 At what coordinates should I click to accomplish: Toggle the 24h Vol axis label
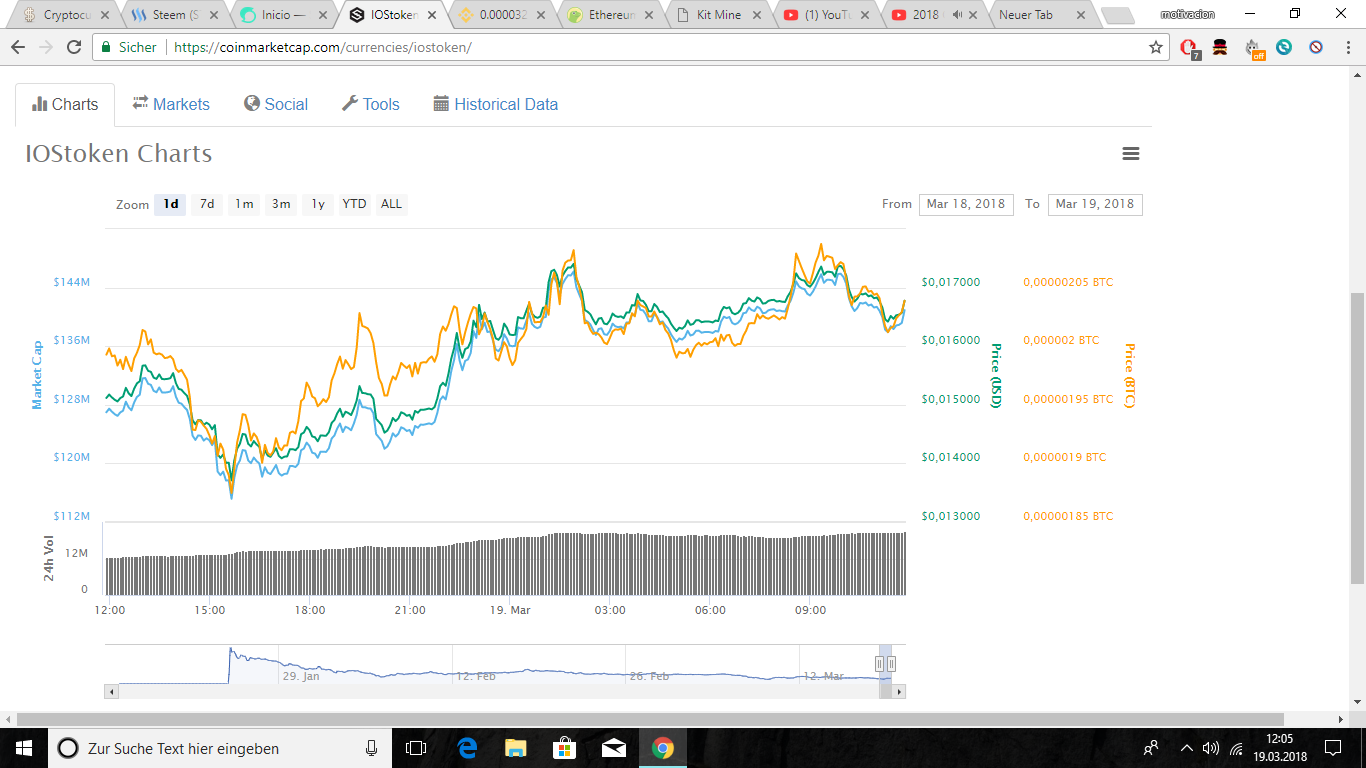(x=49, y=558)
